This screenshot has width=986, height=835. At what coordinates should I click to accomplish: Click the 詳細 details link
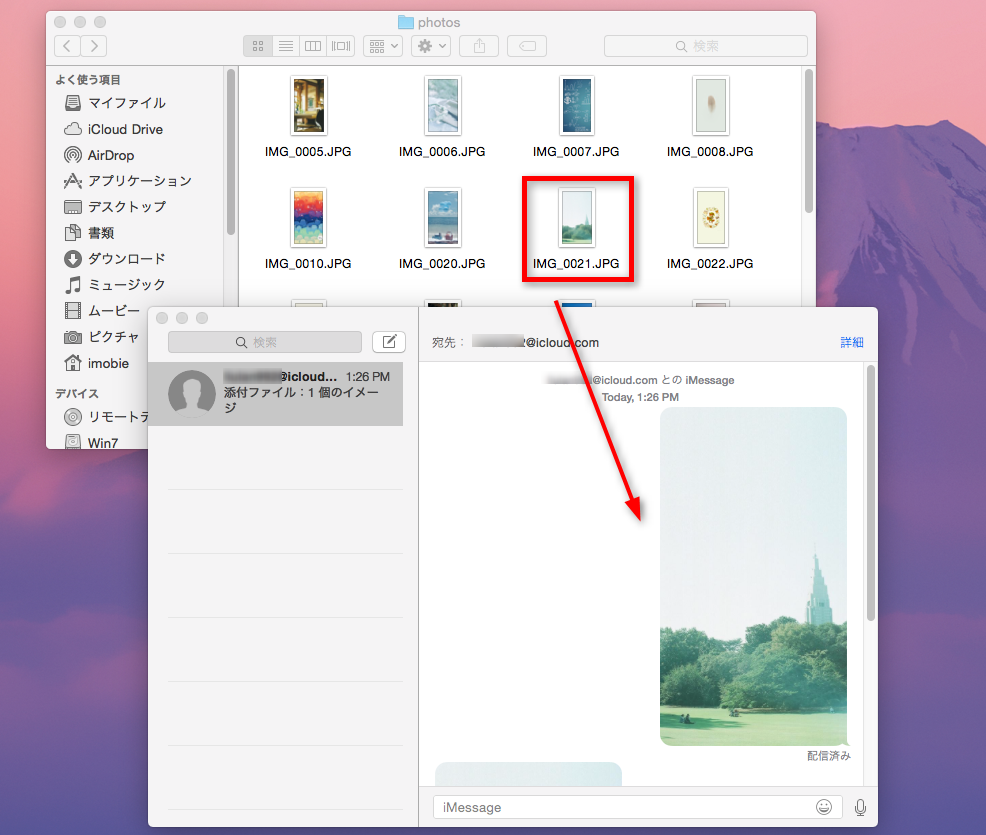[851, 342]
